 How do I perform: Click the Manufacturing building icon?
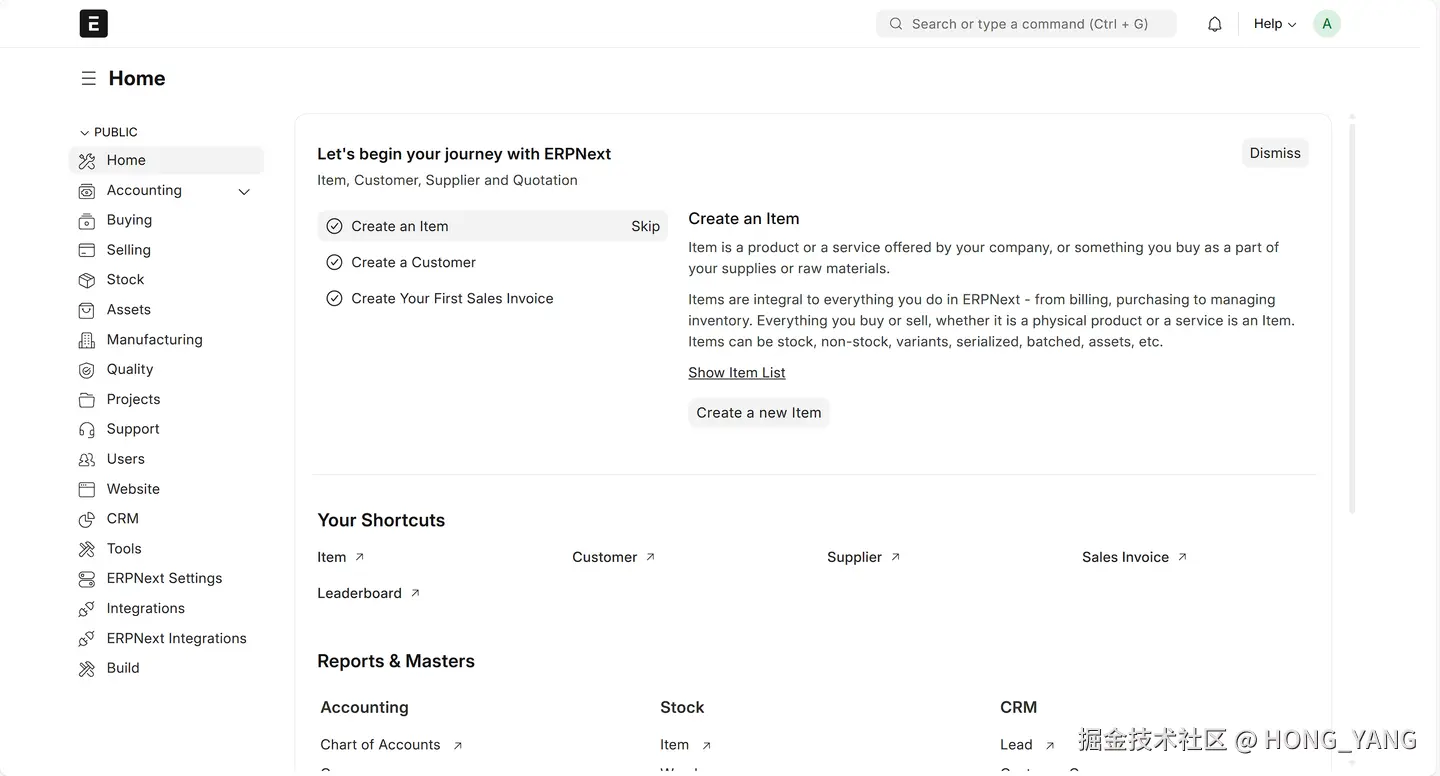coord(87,340)
